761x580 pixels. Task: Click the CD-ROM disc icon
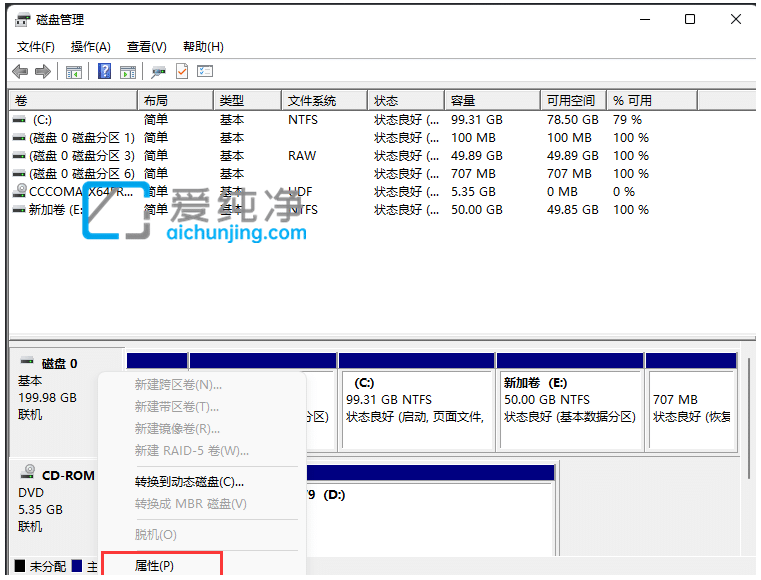point(28,472)
